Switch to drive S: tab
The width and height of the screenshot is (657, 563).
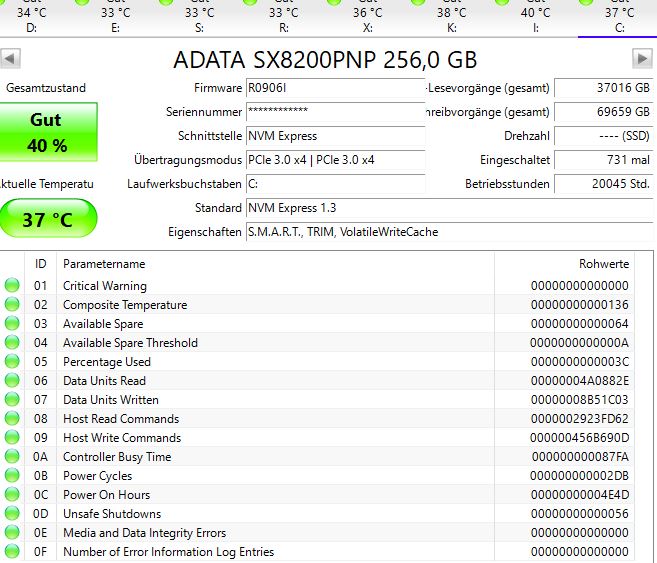point(199,17)
